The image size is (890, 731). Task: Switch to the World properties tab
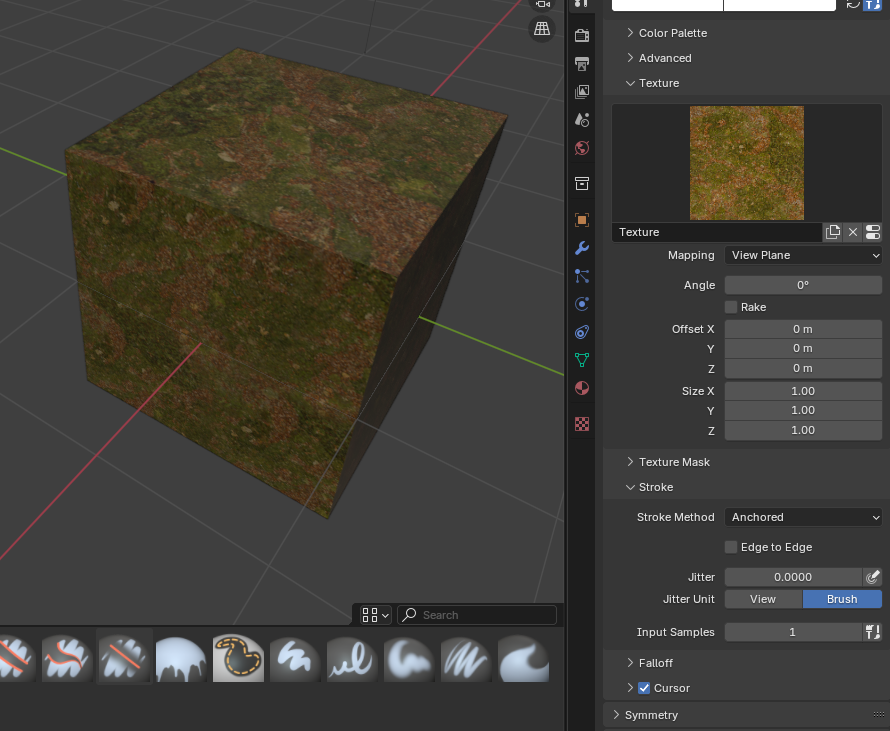click(582, 148)
